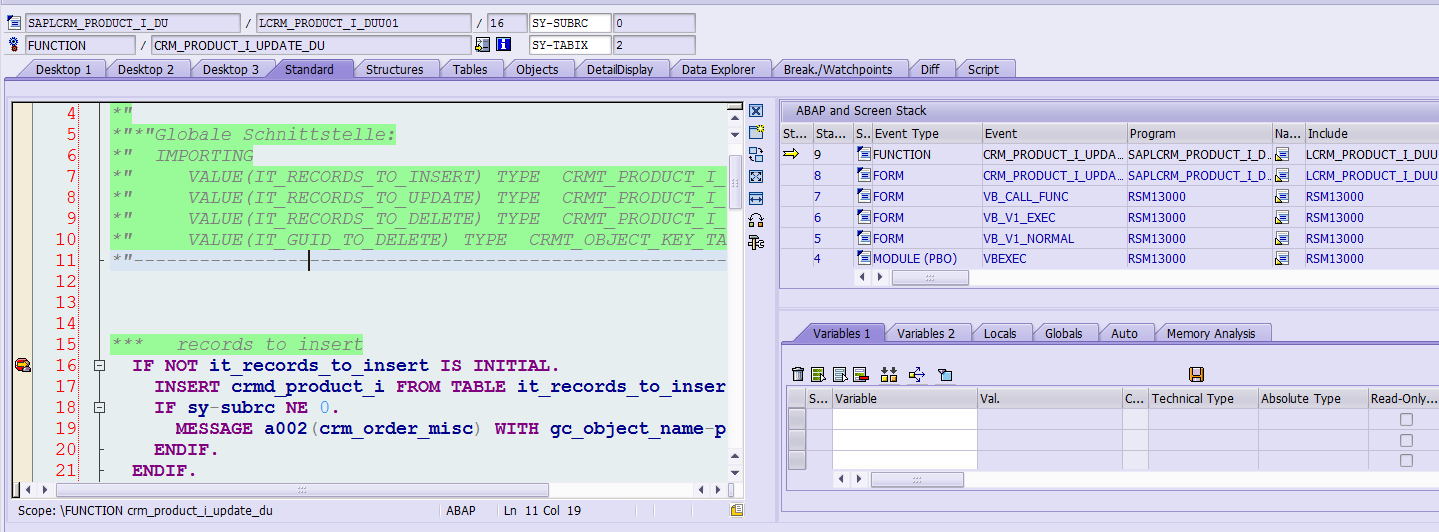Close the source code tool

point(756,111)
